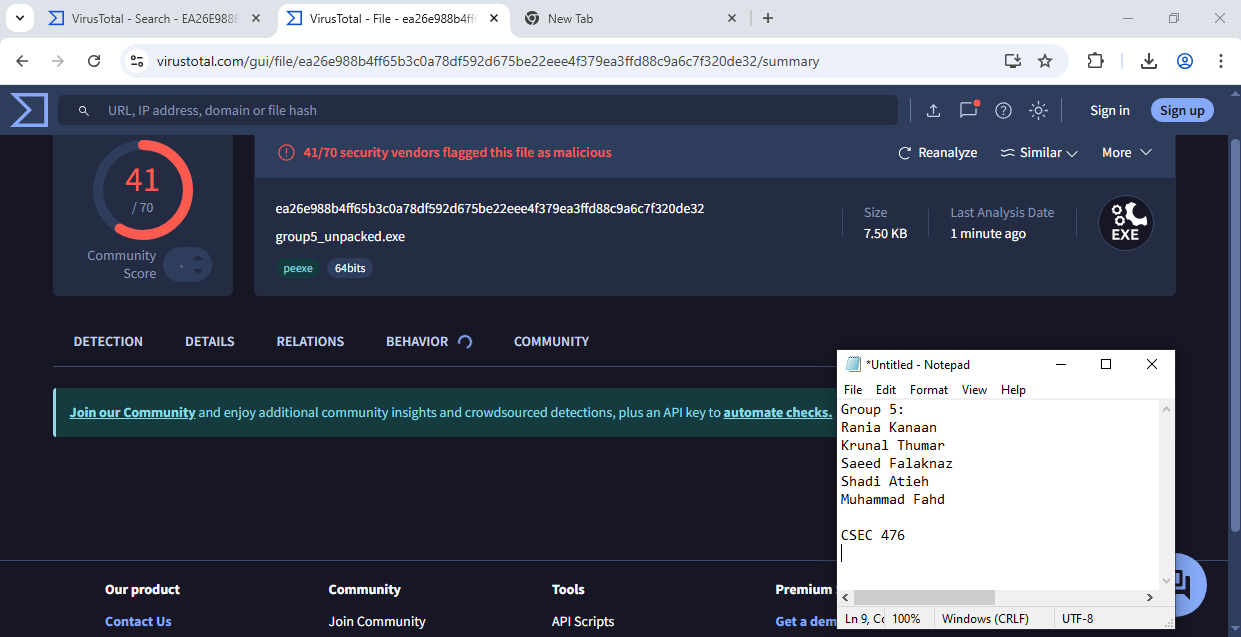Click the Notepad app icon in title bar
The height and width of the screenshot is (637, 1241).
click(853, 364)
